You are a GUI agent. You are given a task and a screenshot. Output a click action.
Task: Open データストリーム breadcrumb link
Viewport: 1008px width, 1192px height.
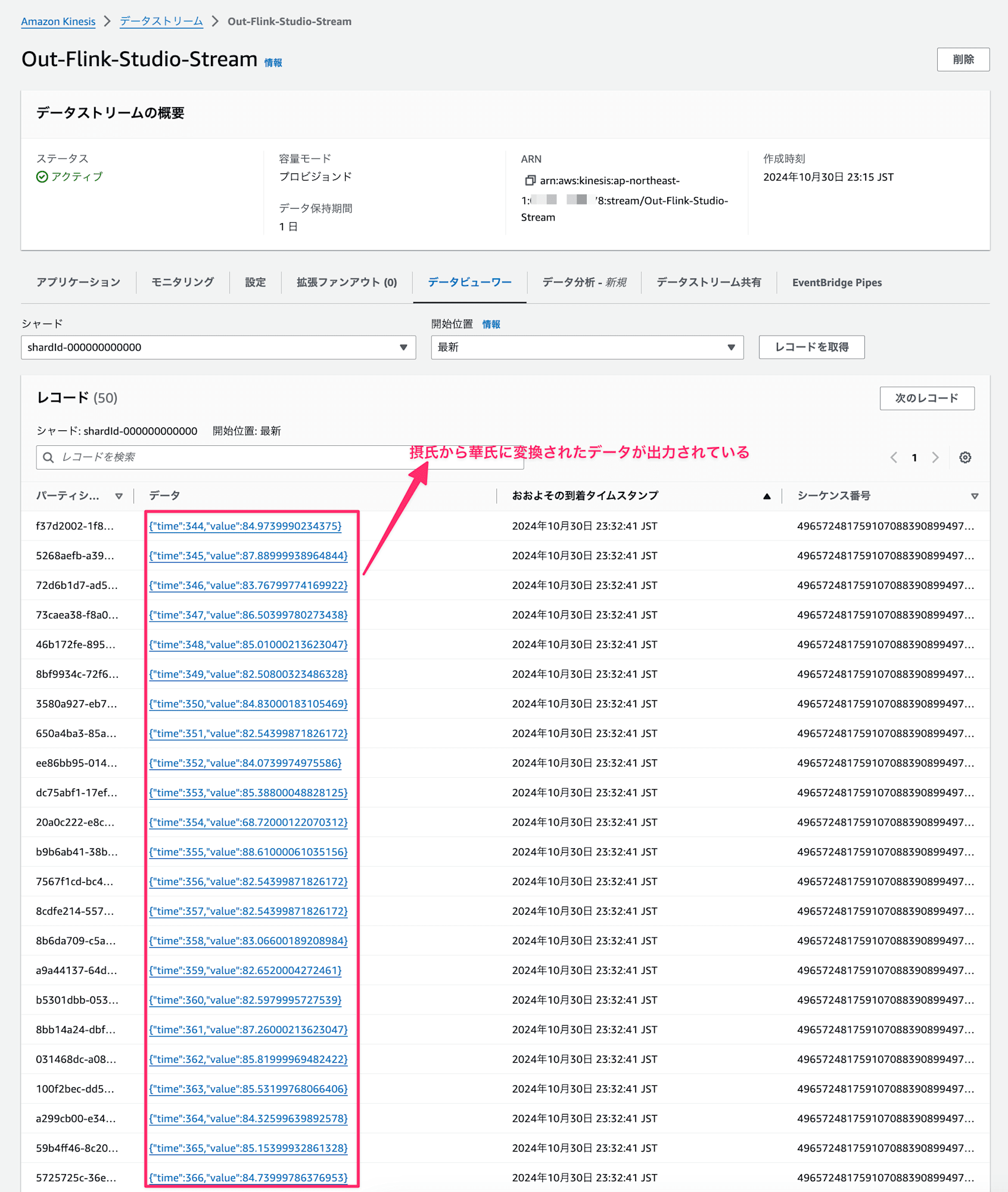pyautogui.click(x=161, y=21)
